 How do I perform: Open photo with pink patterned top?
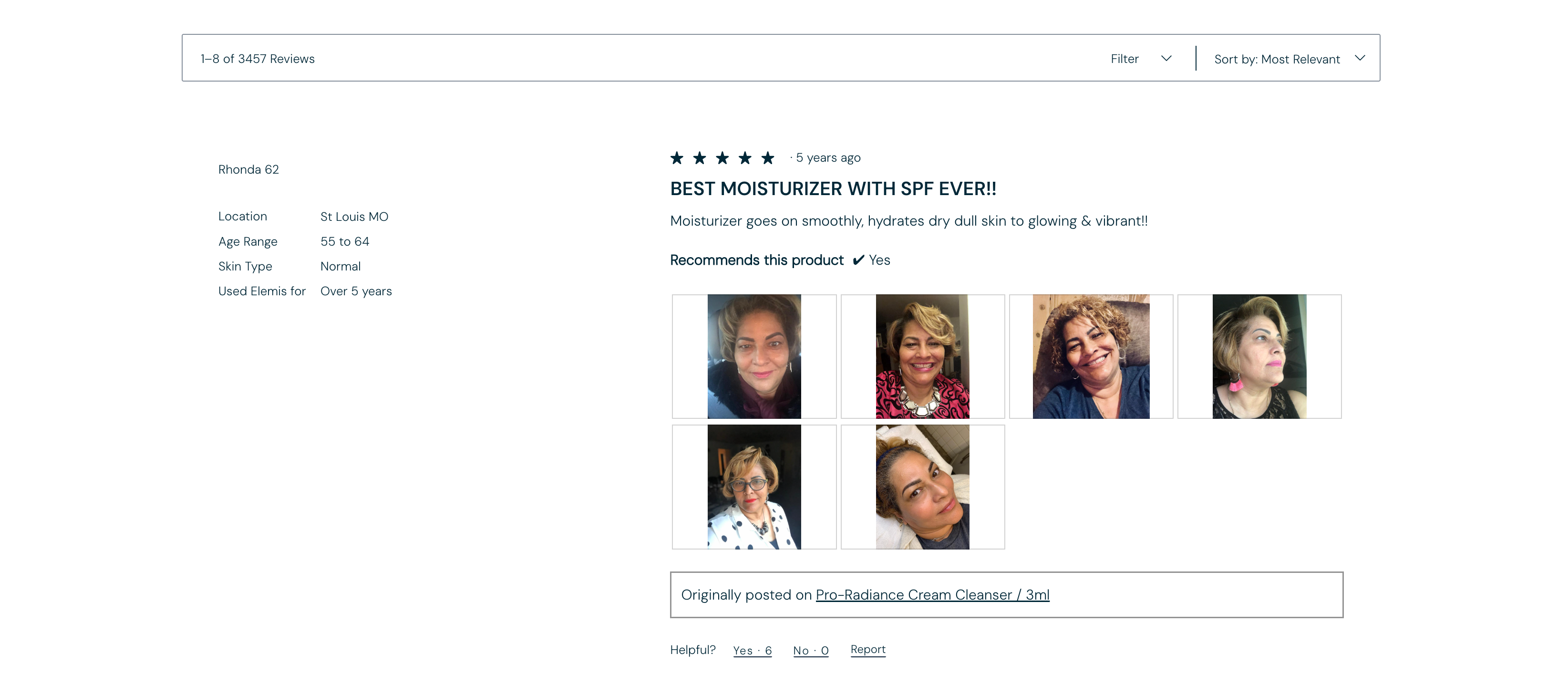pyautogui.click(x=923, y=356)
